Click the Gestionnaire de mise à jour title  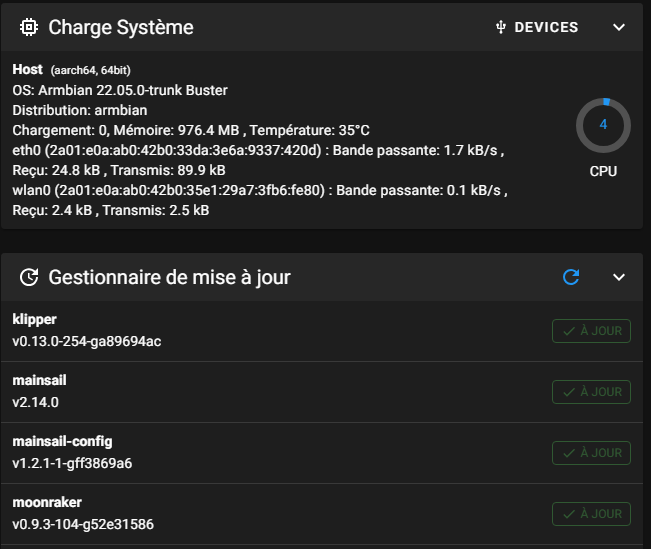(169, 277)
